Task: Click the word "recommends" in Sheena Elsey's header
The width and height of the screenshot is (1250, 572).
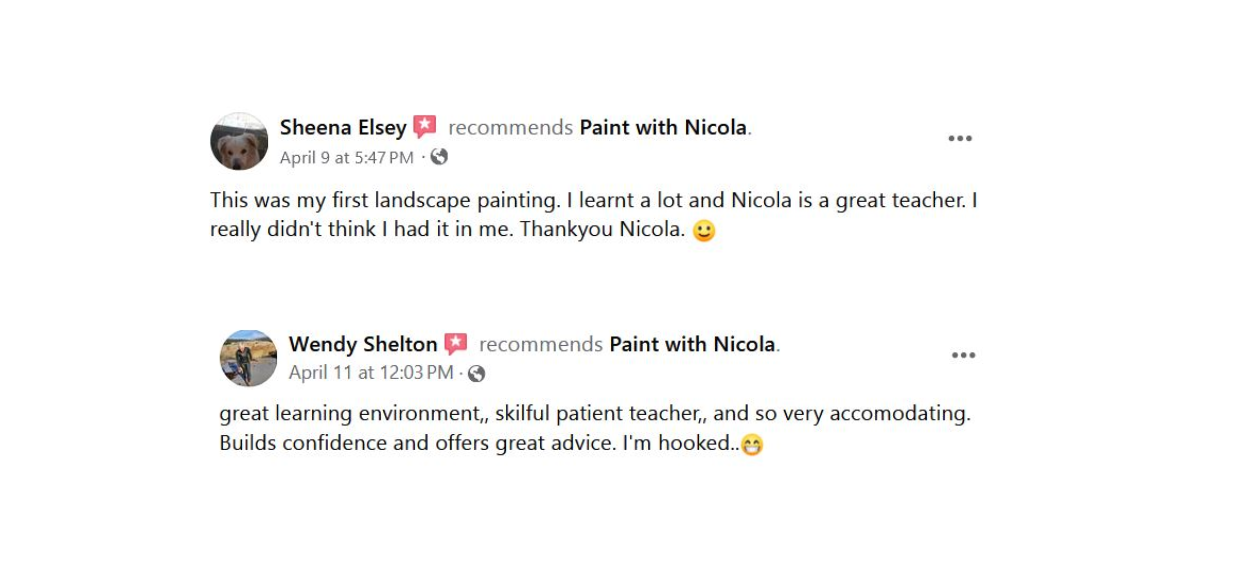Action: 510,128
